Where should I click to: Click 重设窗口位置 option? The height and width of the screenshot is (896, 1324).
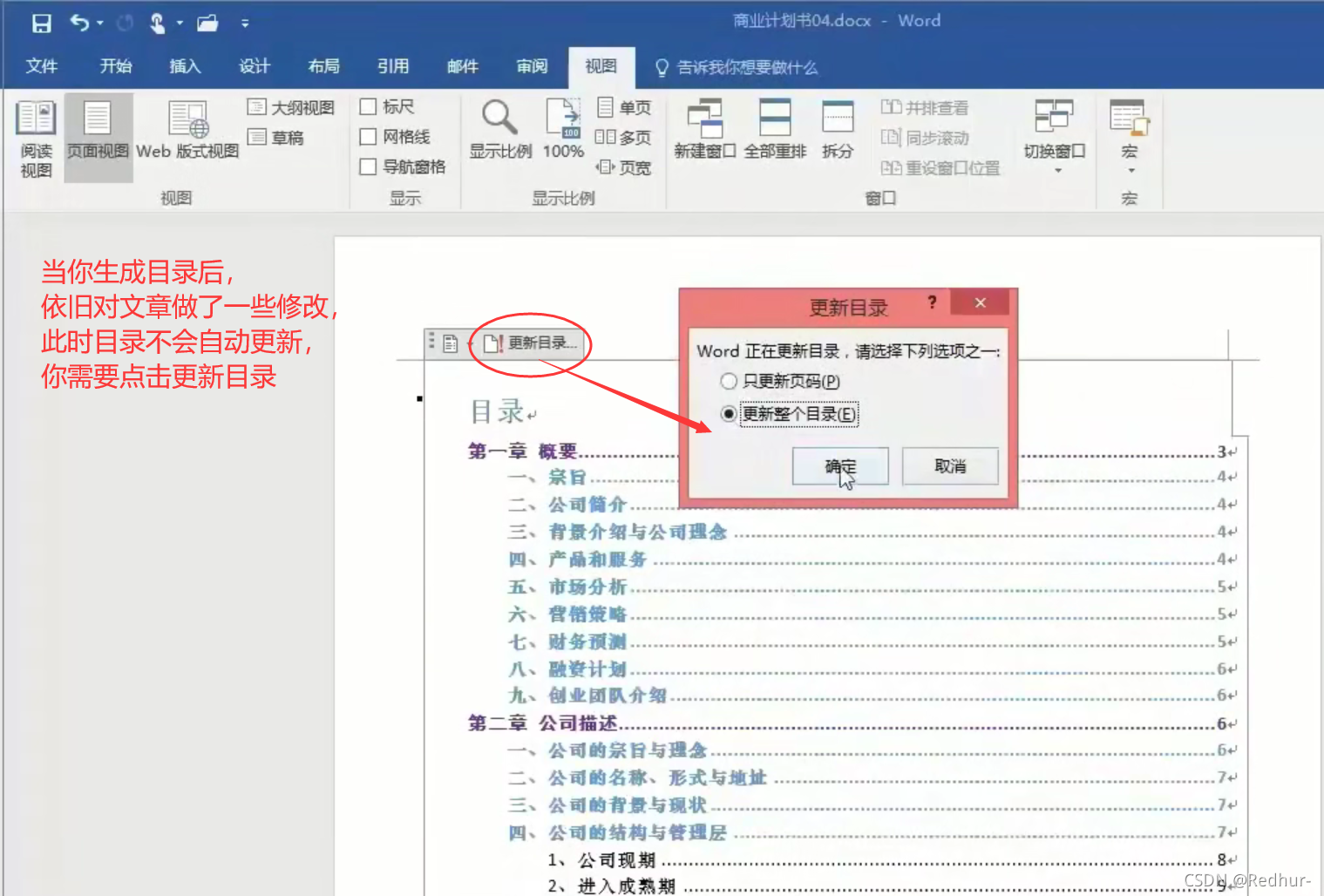click(940, 167)
